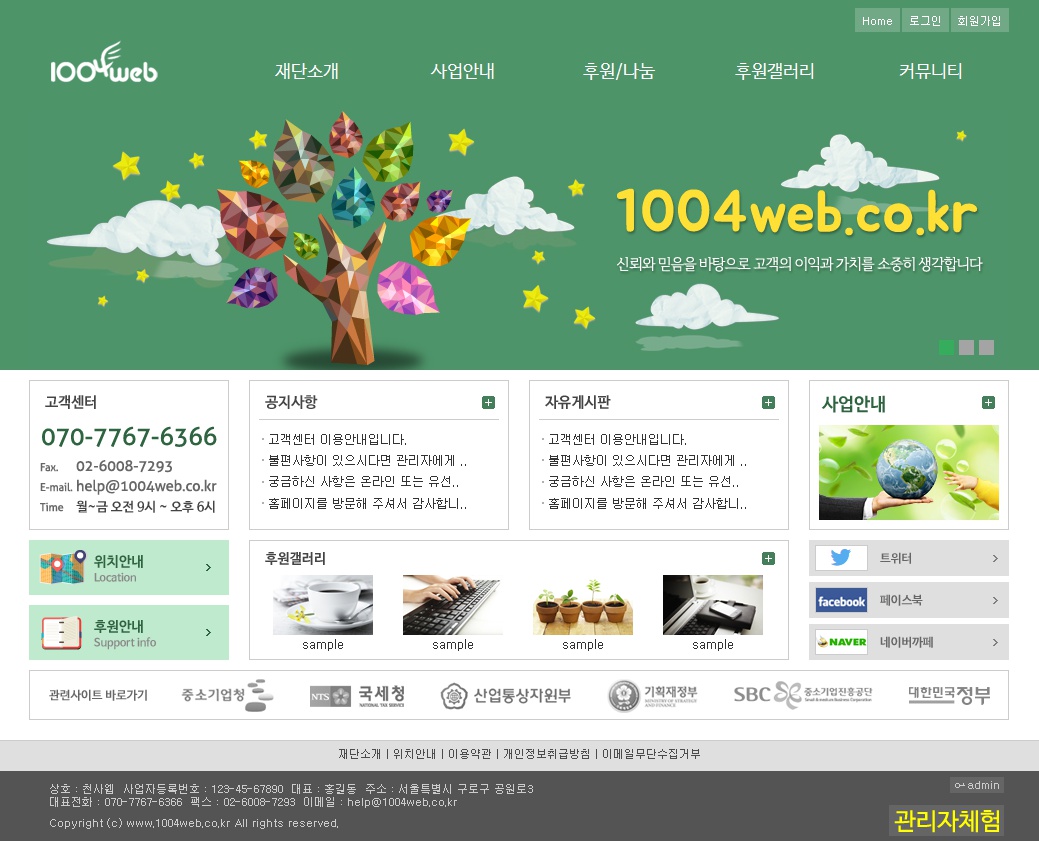Viewport: 1039px width, 841px height.
Task: Click the 로그인 button
Action: tap(924, 21)
